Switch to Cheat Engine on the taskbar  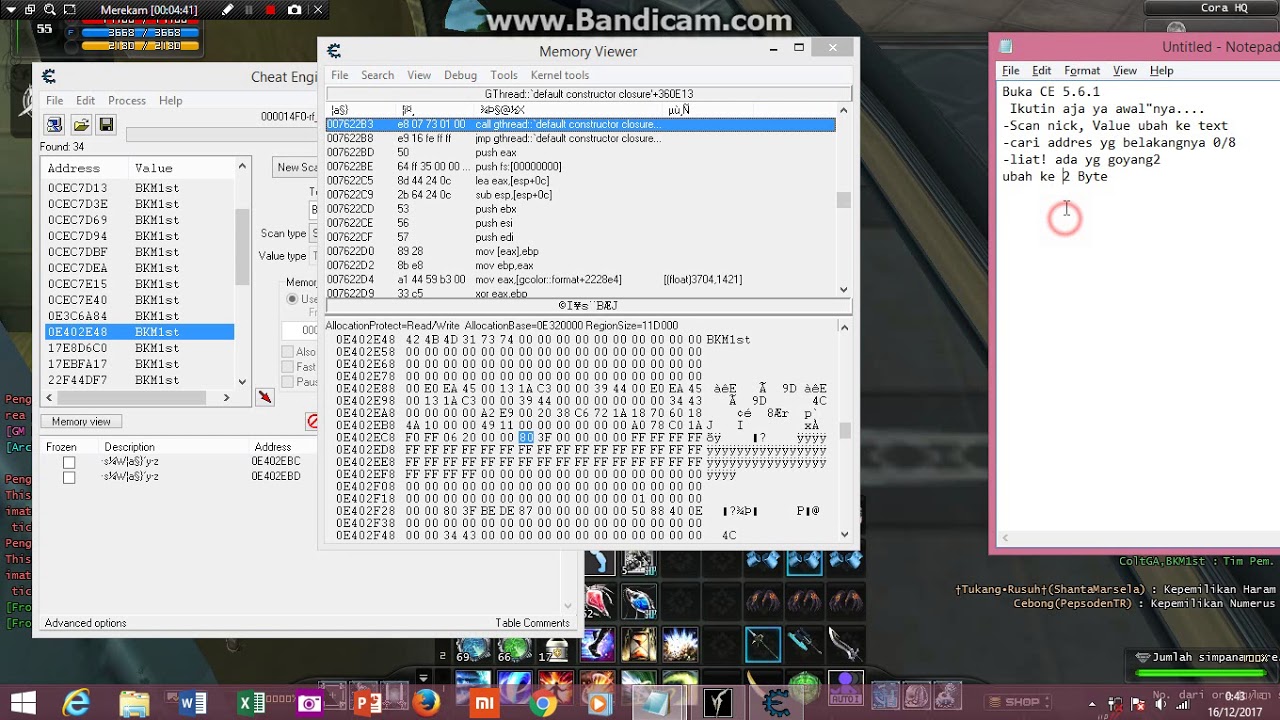pos(776,703)
